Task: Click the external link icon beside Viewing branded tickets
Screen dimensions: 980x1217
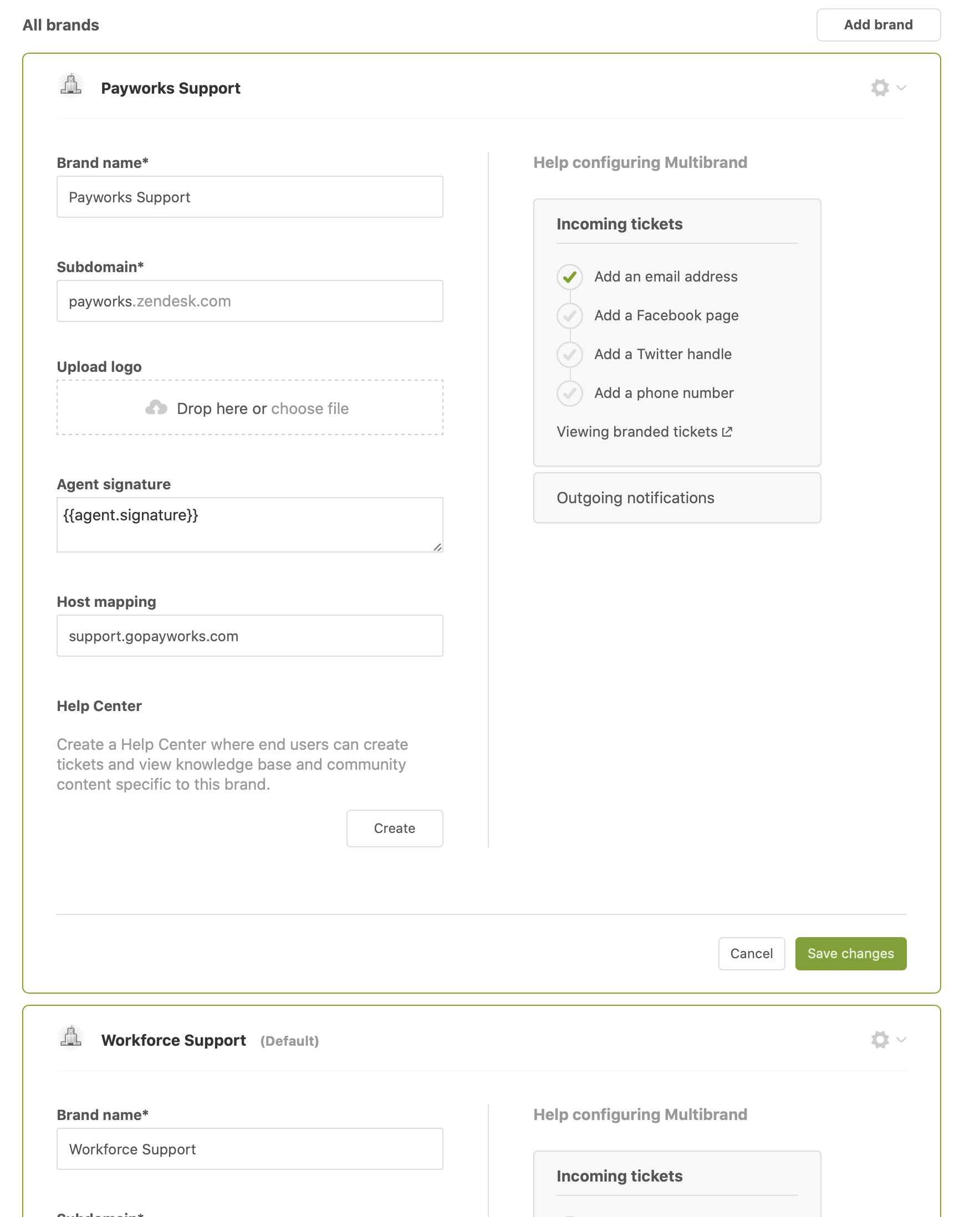Action: pyautogui.click(x=727, y=431)
